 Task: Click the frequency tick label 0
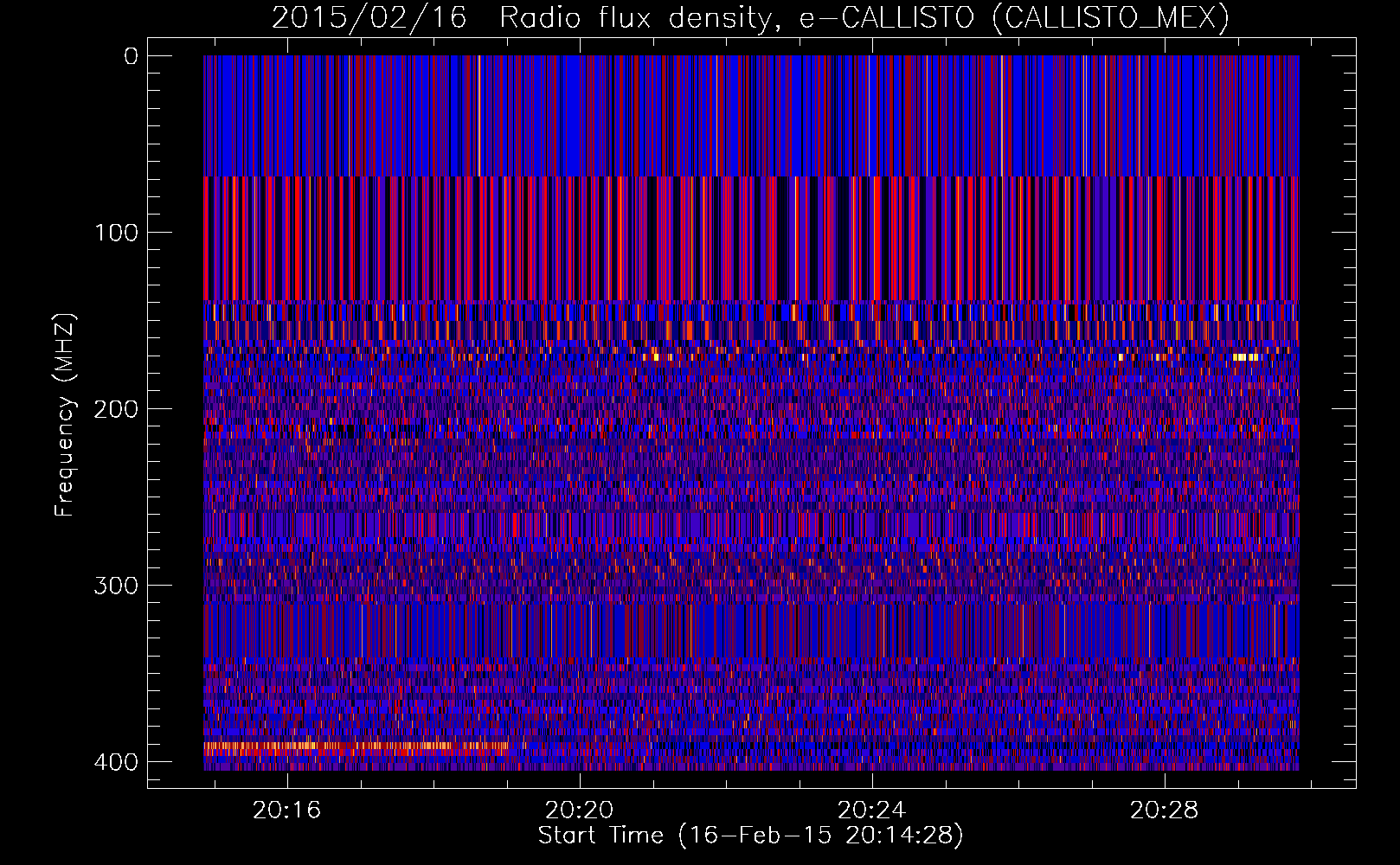(x=131, y=56)
